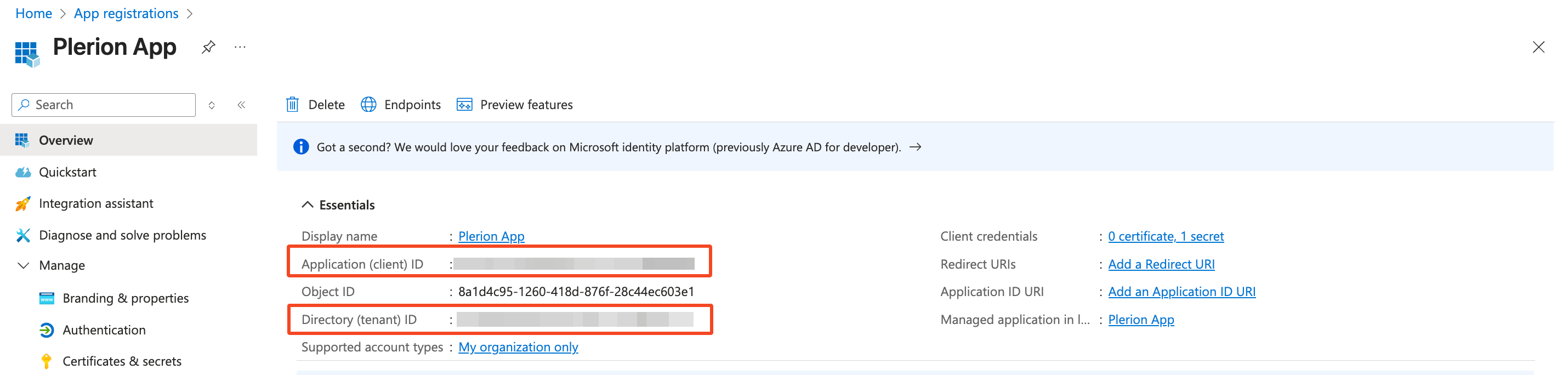1568x375 pixels.
Task: Click Add a Redirect URI
Action: [1161, 264]
